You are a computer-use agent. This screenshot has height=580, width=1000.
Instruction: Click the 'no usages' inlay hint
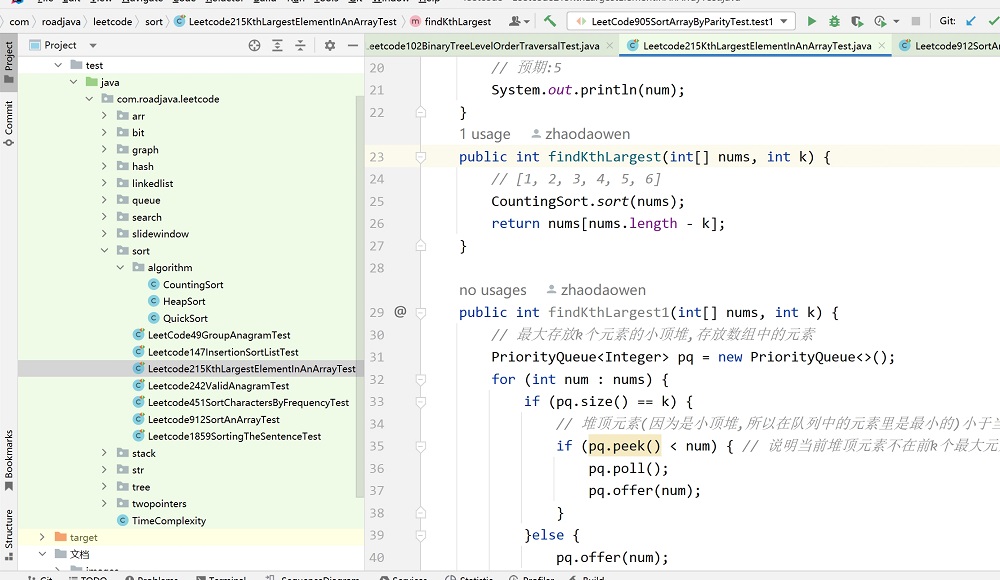click(492, 290)
